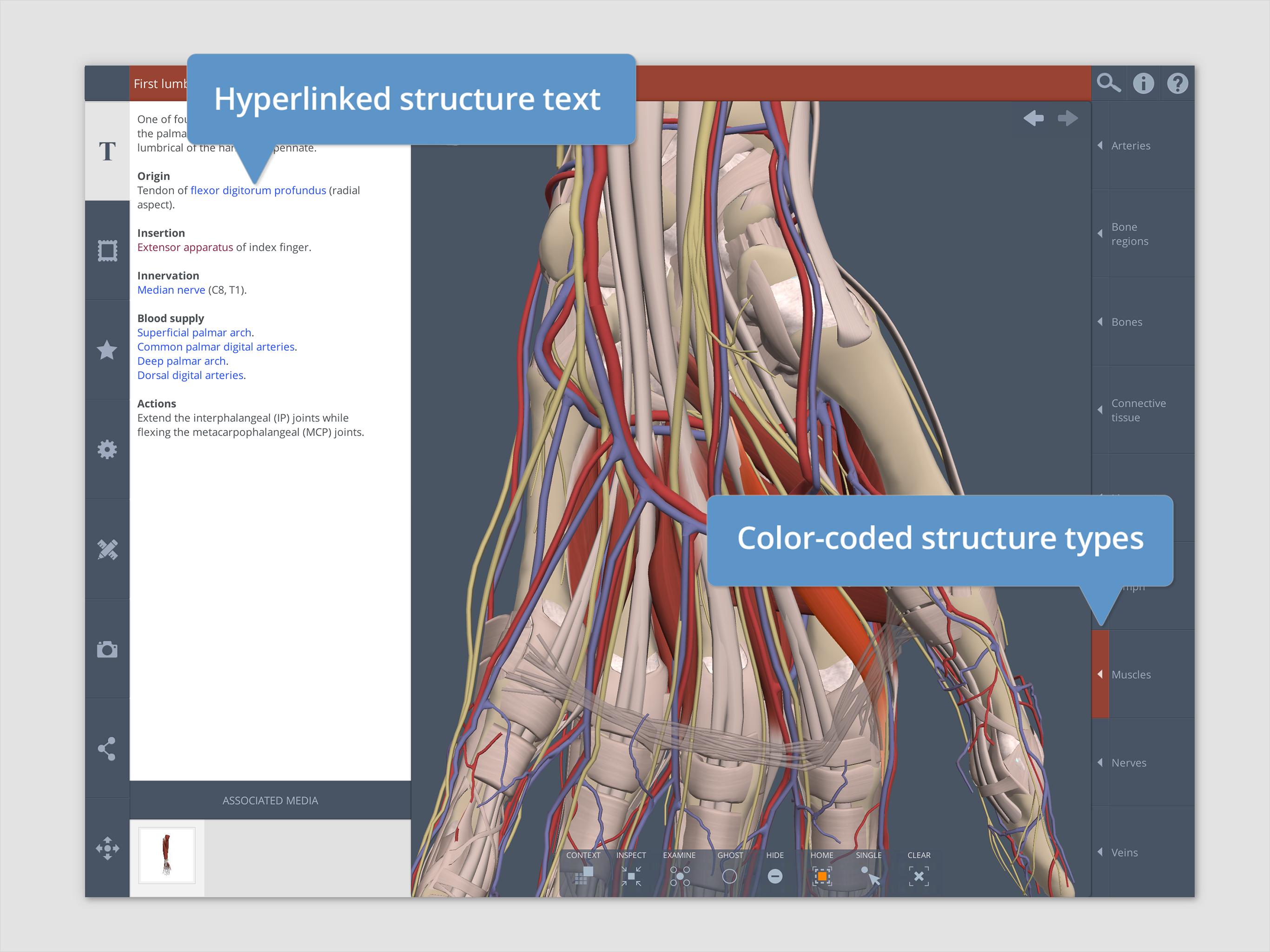
Task: Toggle the Ghost tool
Action: point(730,869)
